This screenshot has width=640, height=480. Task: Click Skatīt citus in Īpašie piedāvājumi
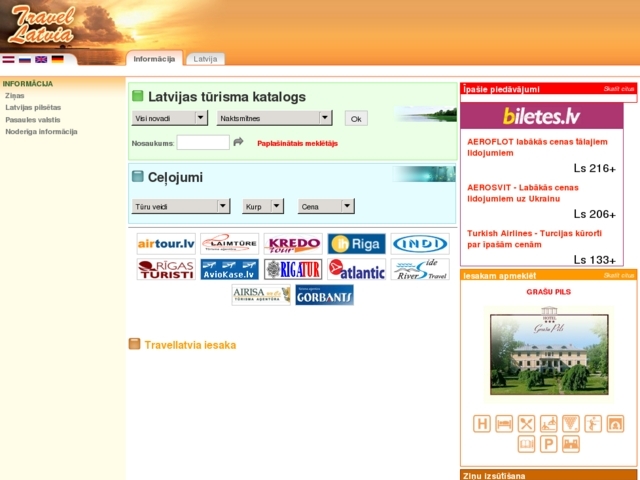coord(619,89)
